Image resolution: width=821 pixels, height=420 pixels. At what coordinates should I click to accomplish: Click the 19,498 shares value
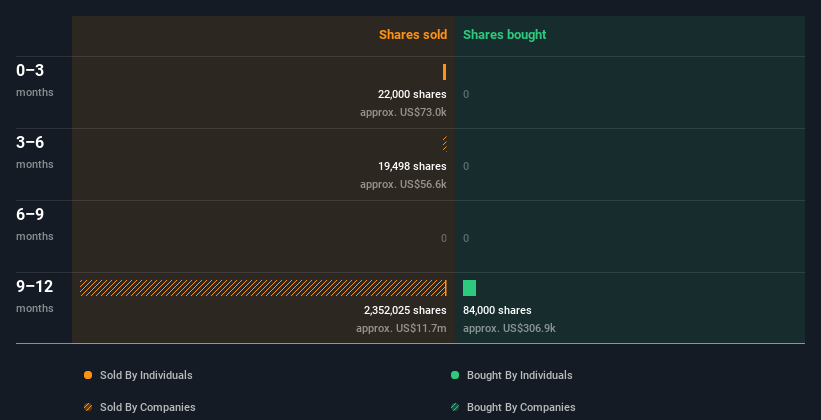point(412,166)
